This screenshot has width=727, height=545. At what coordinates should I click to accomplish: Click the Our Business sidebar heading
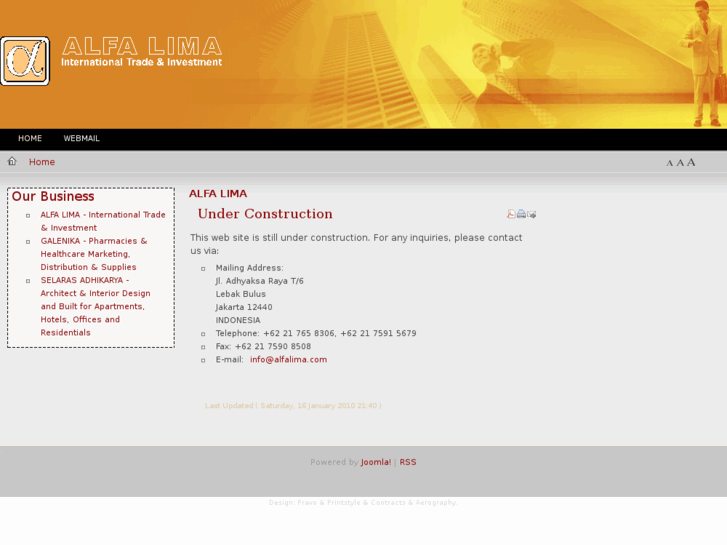(53, 196)
